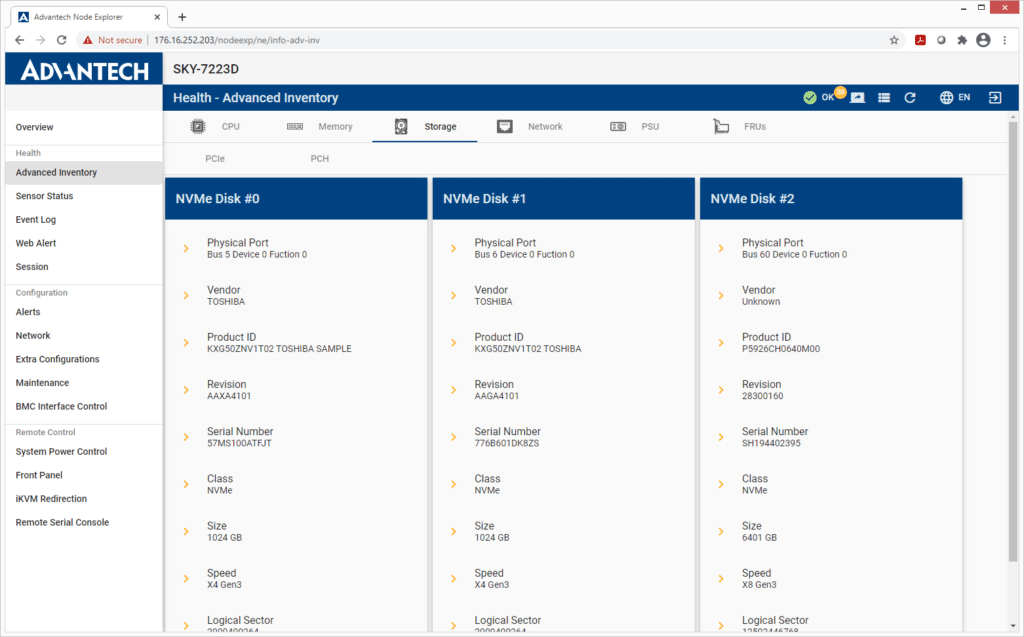1024x637 pixels.
Task: Expand Revision row of NVMe Disk #1
Action: pos(453,390)
